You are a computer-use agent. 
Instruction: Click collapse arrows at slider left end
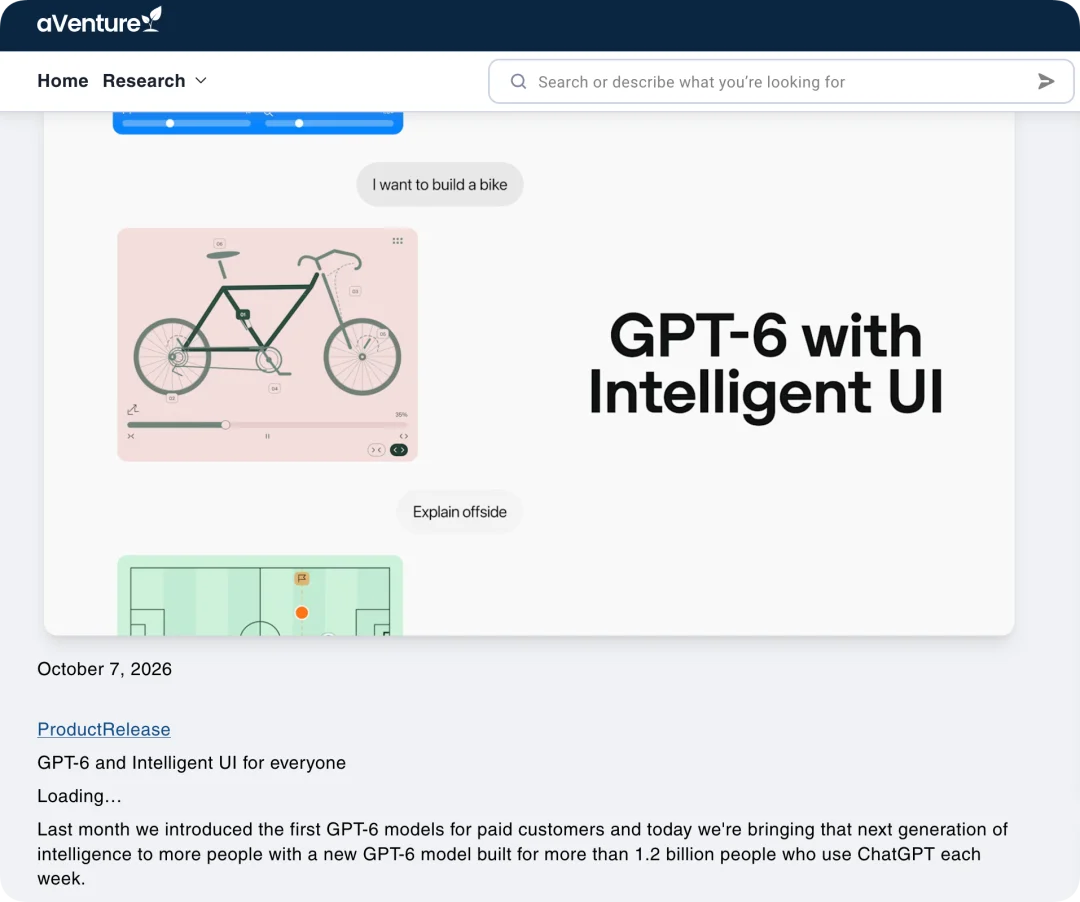(131, 436)
